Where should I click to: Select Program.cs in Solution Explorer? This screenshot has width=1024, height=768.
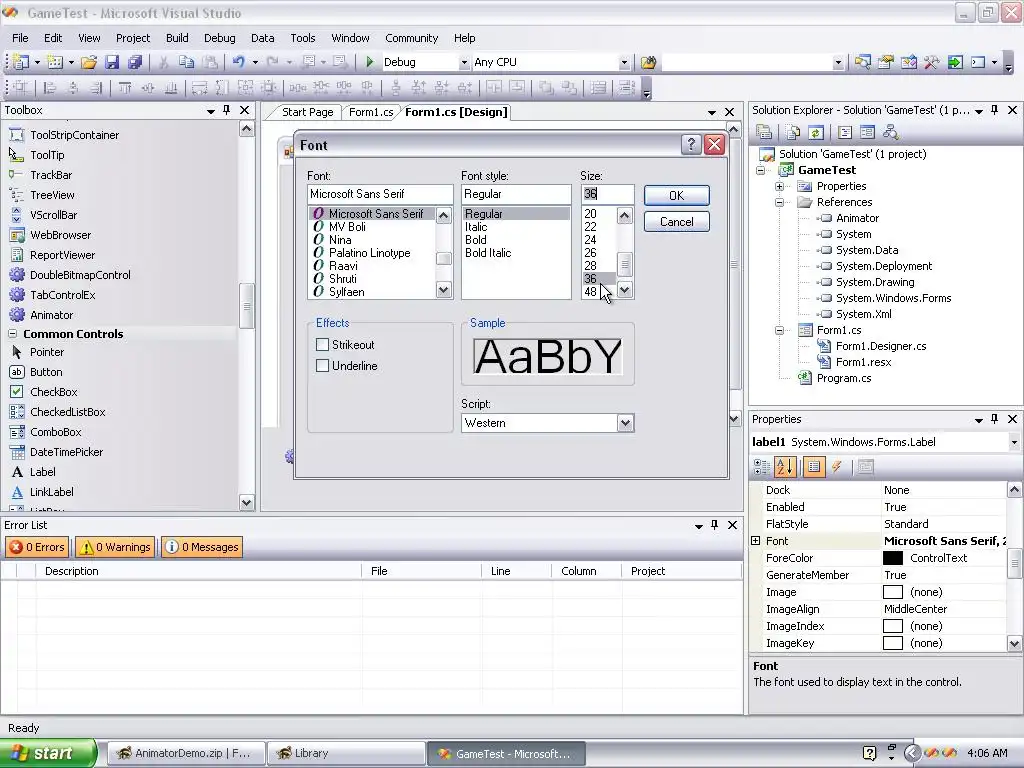[x=843, y=378]
